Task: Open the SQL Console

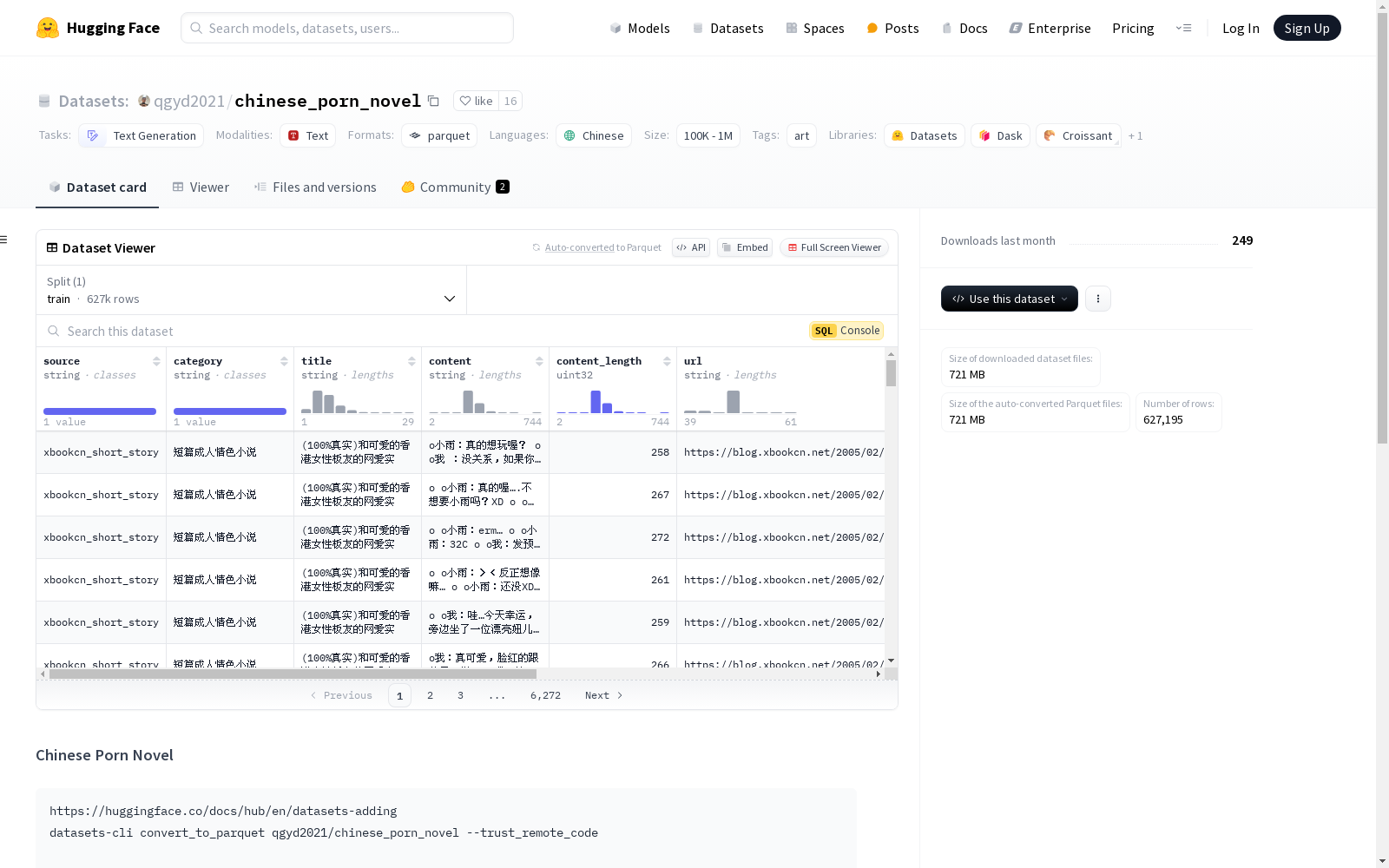Action: click(x=846, y=331)
